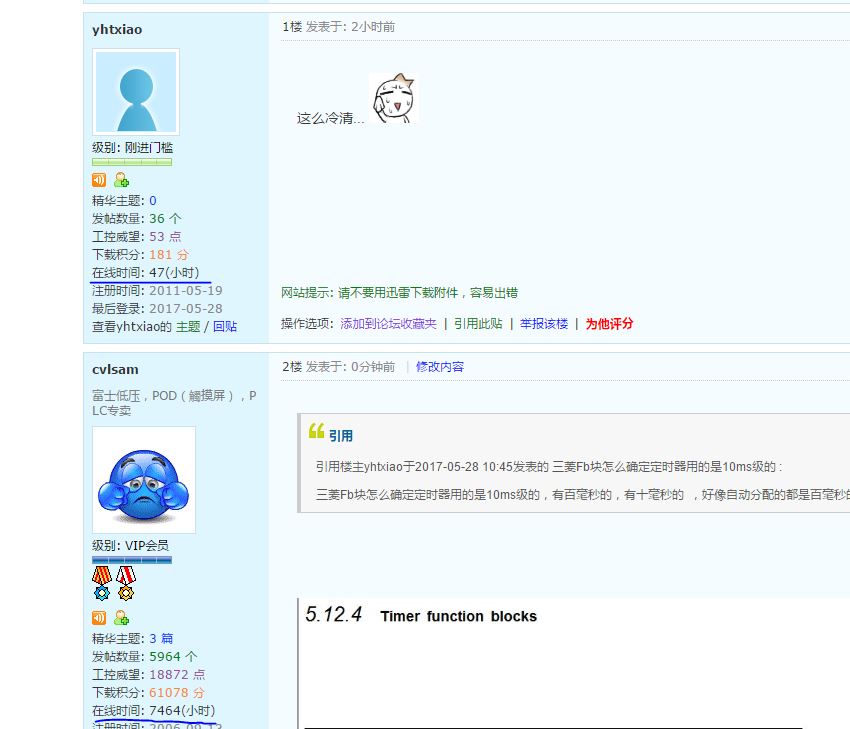Open cvlsam's blue crying smiley avatar
This screenshot has width=850, height=729.
[x=143, y=480]
